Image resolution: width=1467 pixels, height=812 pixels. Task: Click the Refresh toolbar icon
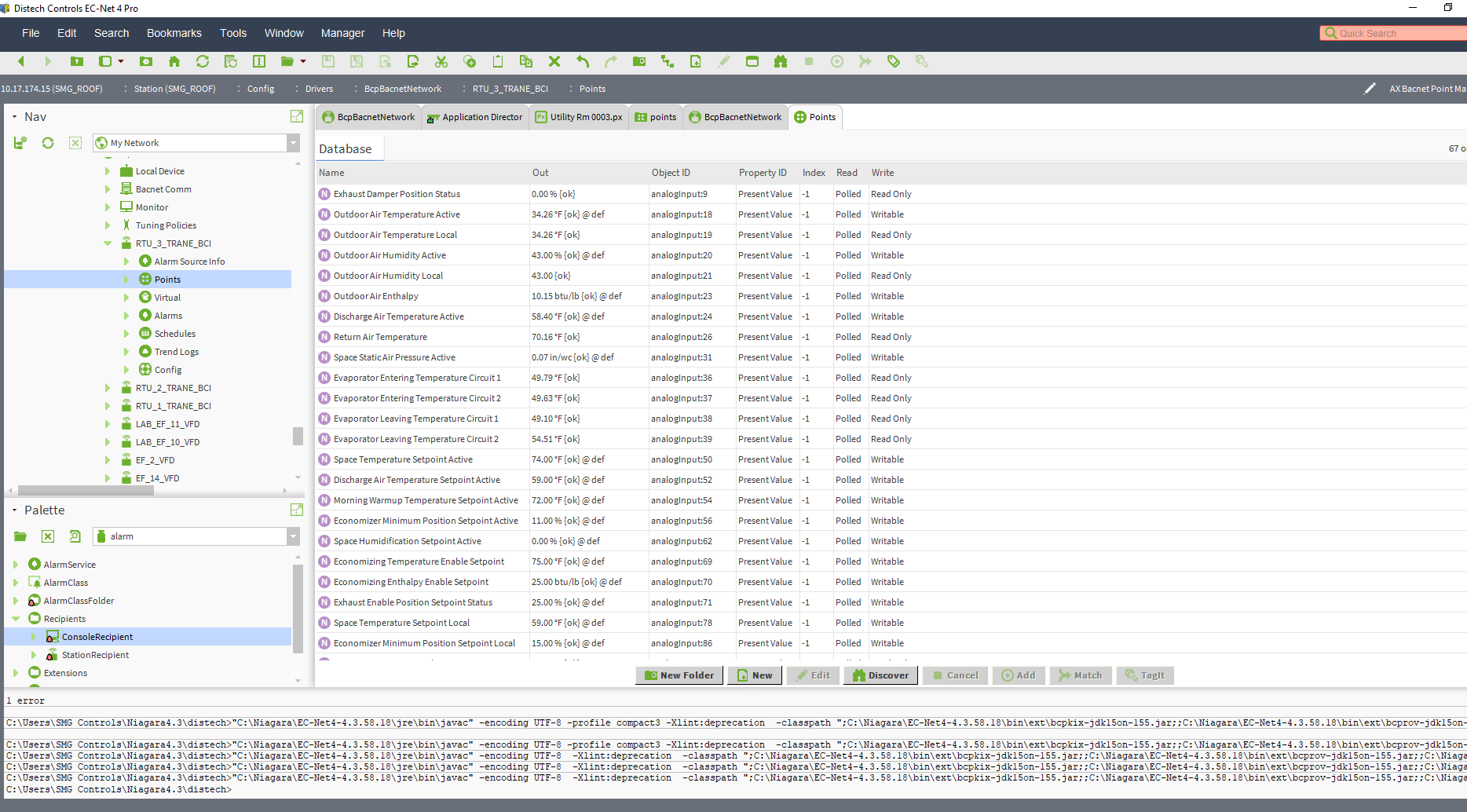pyautogui.click(x=203, y=61)
